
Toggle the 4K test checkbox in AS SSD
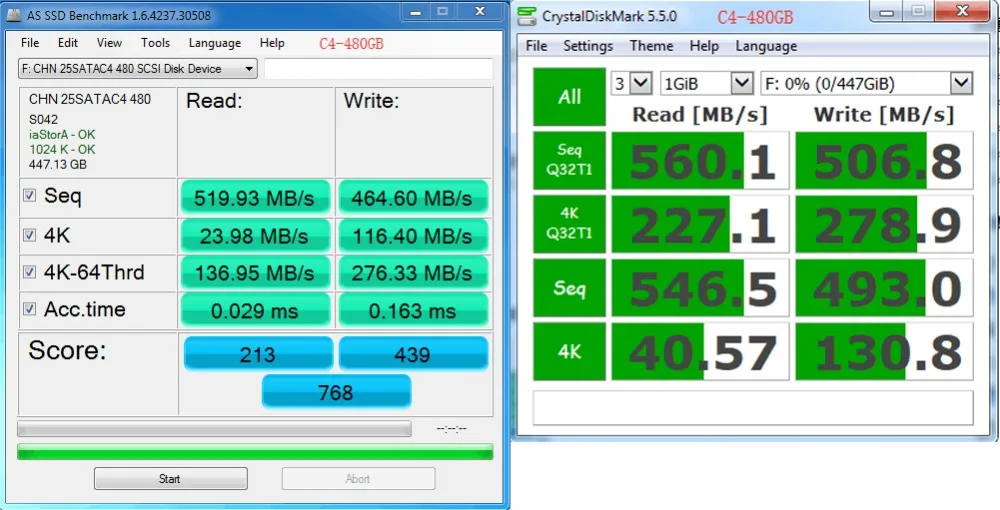tap(29, 235)
